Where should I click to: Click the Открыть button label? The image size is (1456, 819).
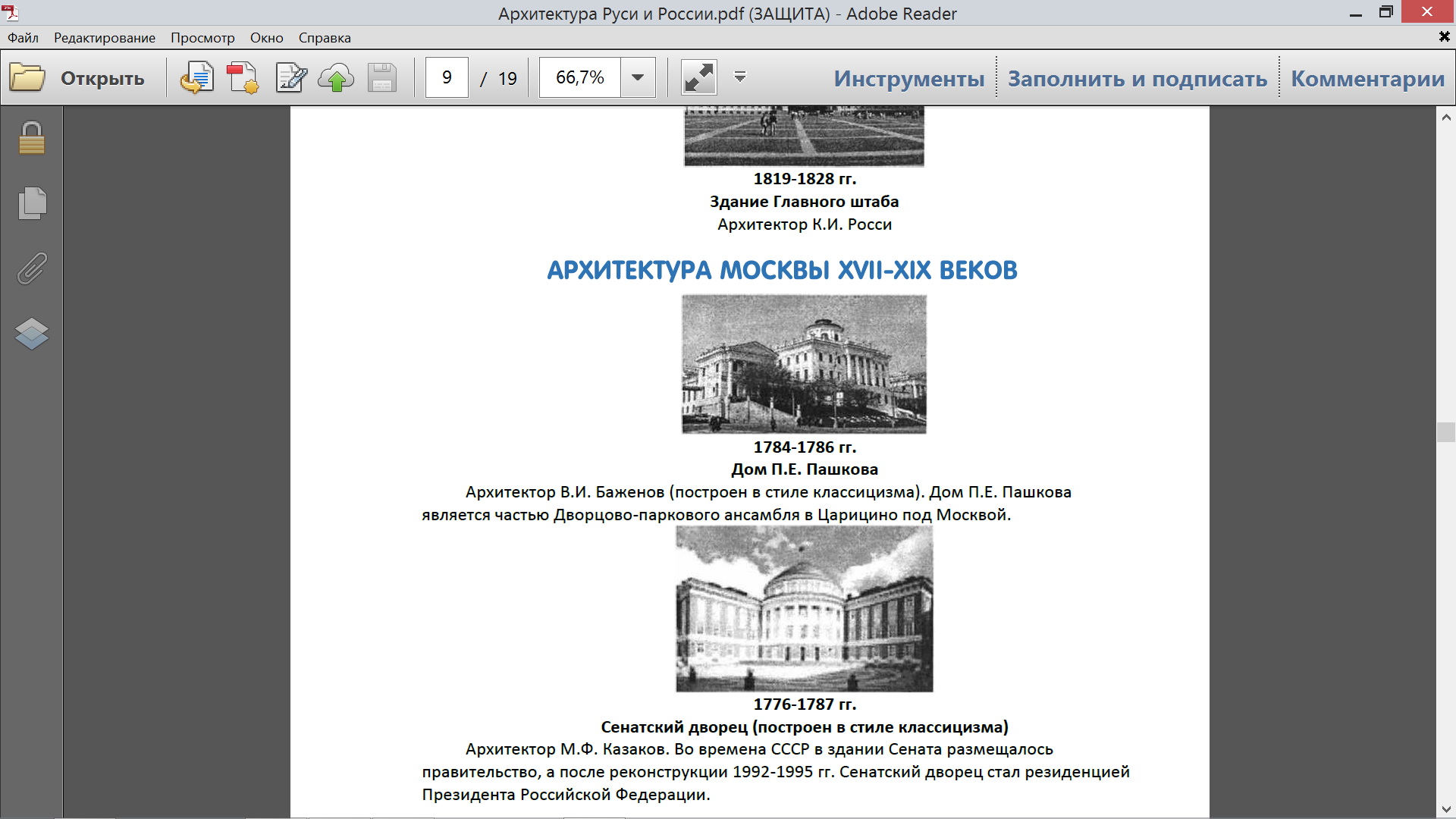[x=102, y=78]
